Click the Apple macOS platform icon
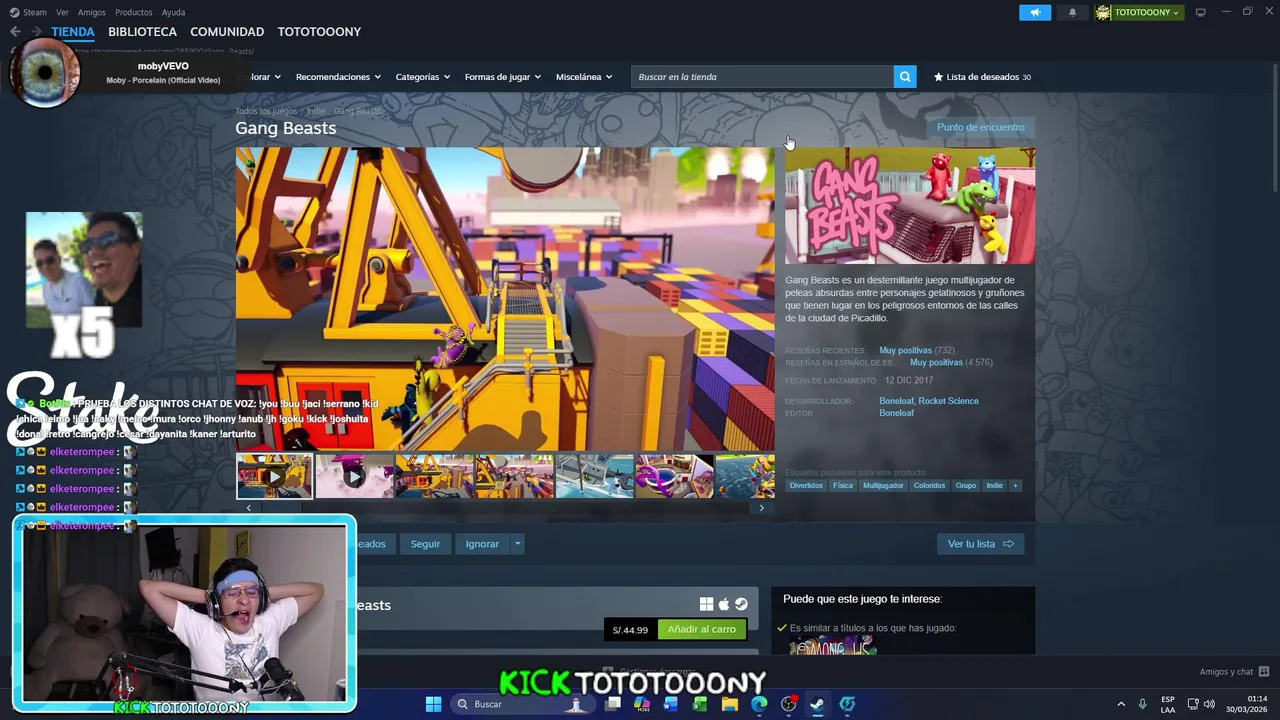 724,604
